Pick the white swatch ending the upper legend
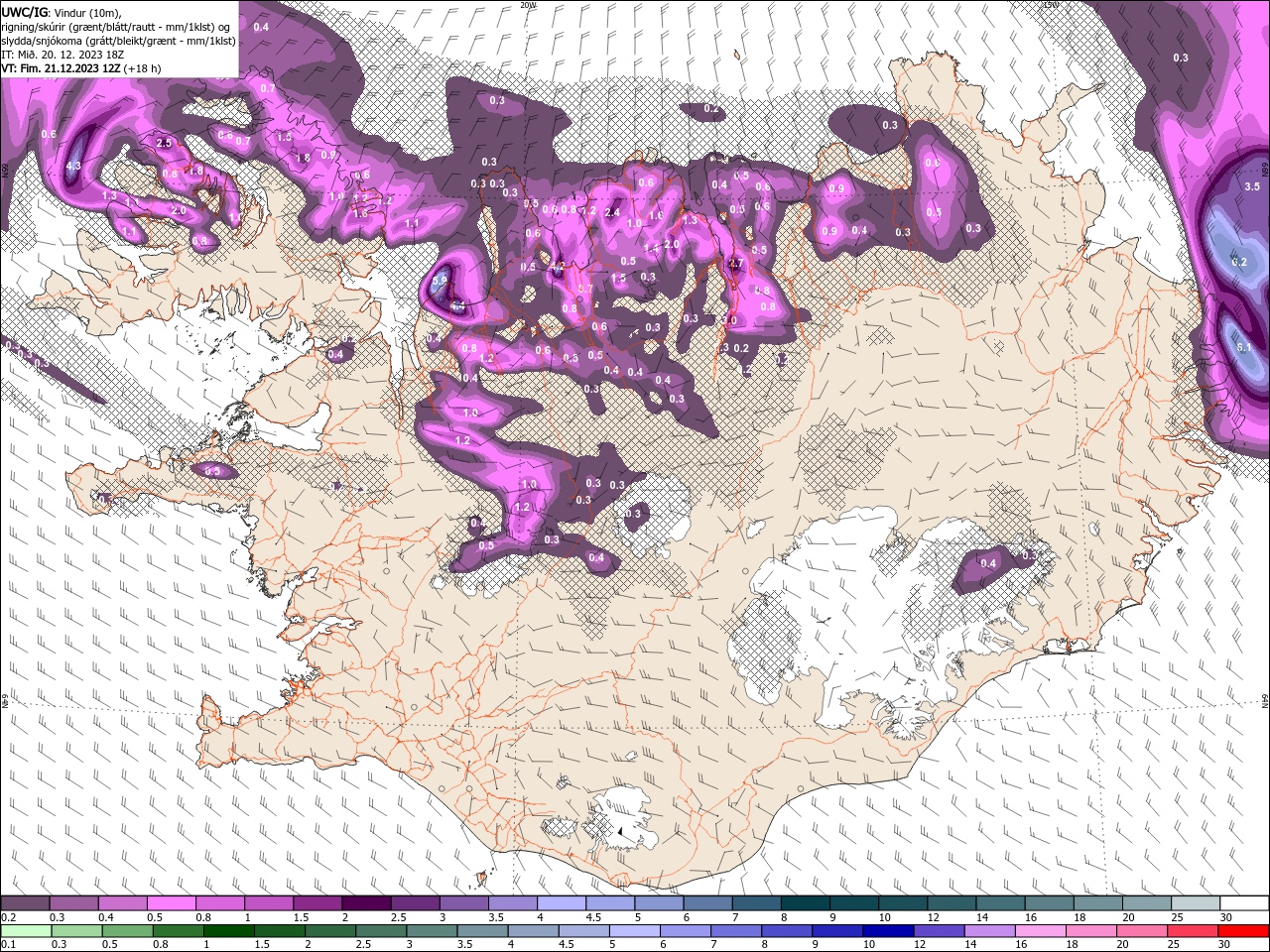Image resolution: width=1270 pixels, height=952 pixels. point(1245,903)
